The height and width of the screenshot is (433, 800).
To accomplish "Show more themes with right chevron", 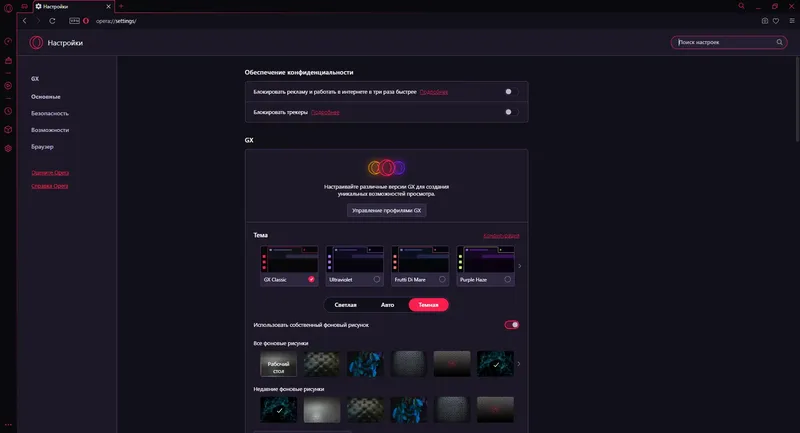I will 519,266.
